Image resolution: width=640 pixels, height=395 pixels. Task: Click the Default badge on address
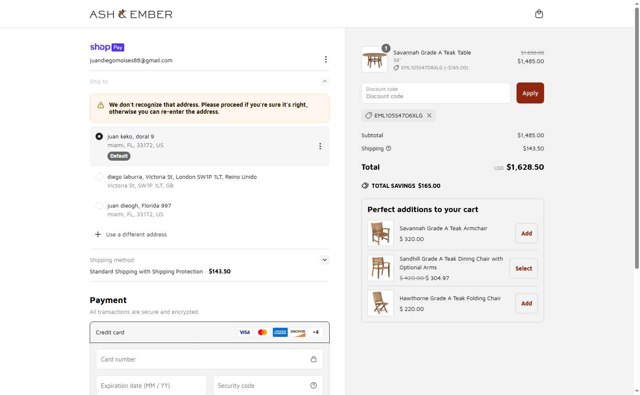point(119,156)
